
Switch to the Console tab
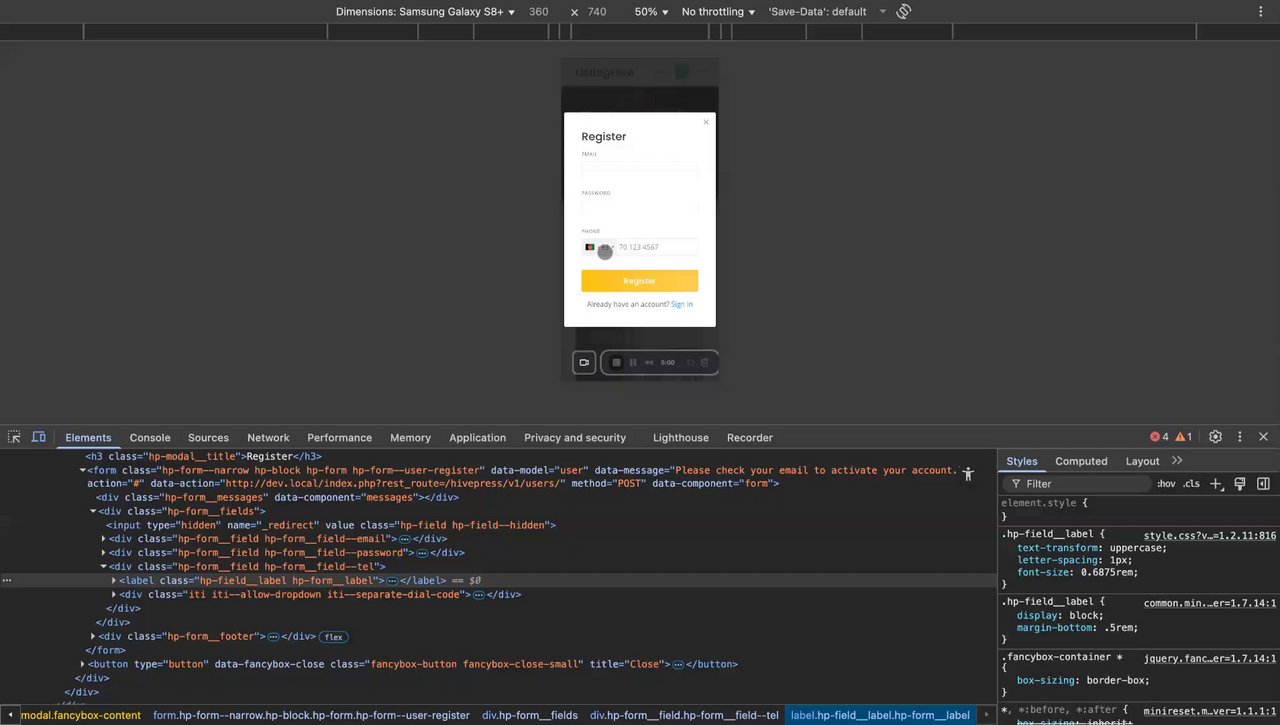click(x=150, y=437)
